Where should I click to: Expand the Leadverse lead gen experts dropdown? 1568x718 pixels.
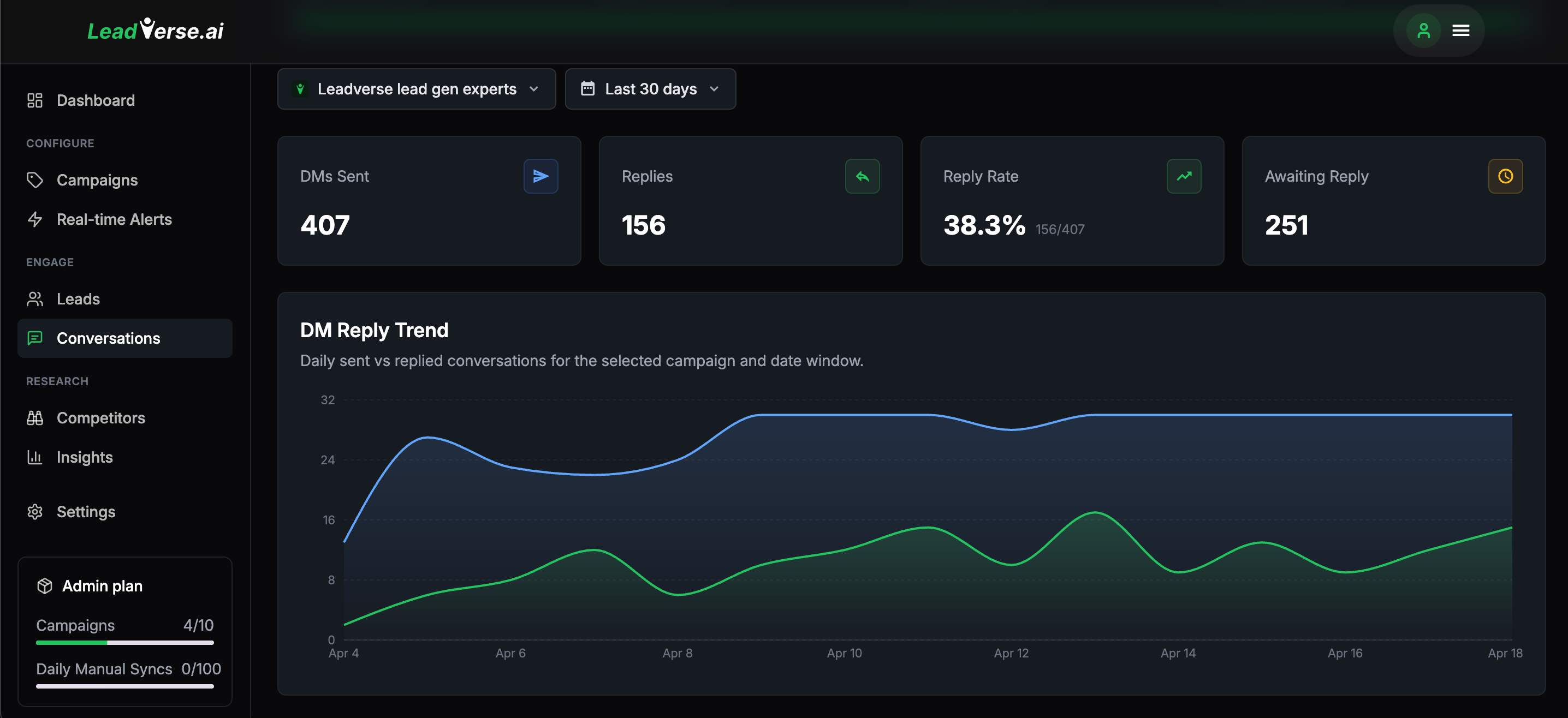tap(417, 89)
